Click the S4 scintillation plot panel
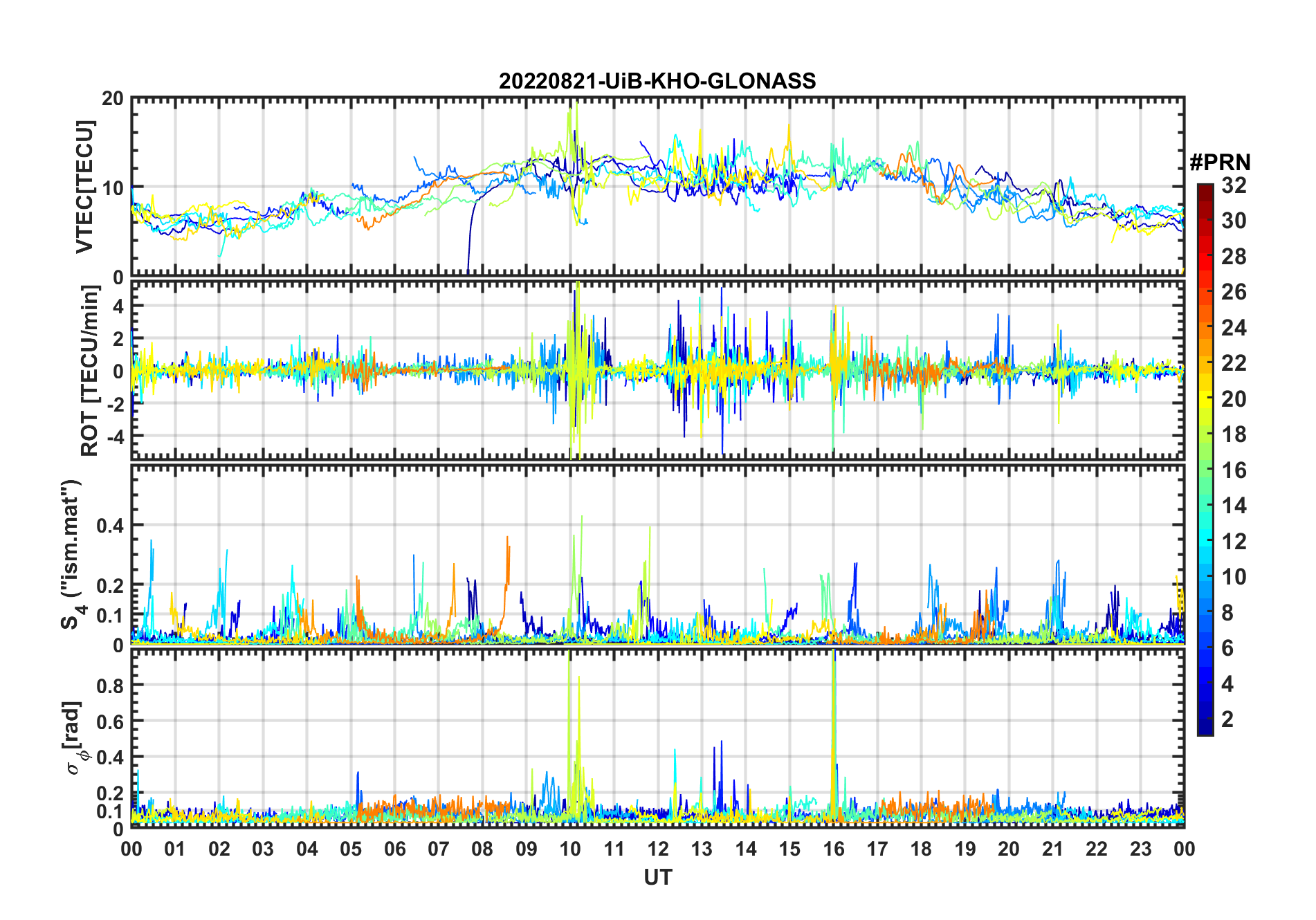This screenshot has width=1316, height=920. coord(657,554)
